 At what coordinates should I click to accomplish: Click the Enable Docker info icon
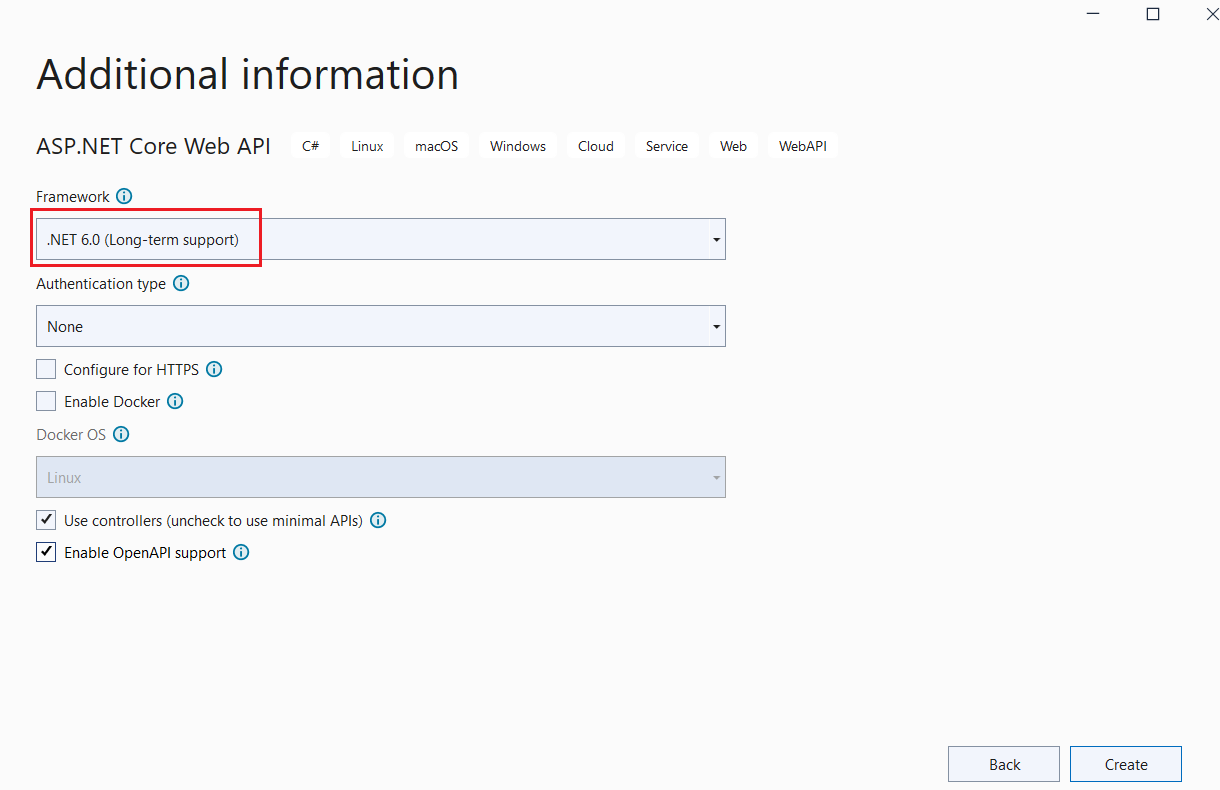point(175,401)
